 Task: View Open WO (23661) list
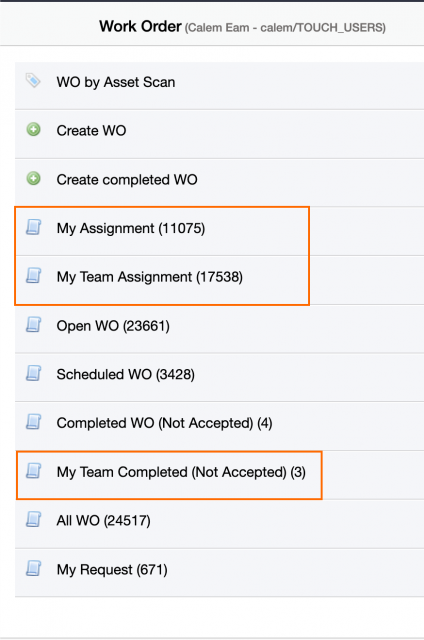point(220,329)
